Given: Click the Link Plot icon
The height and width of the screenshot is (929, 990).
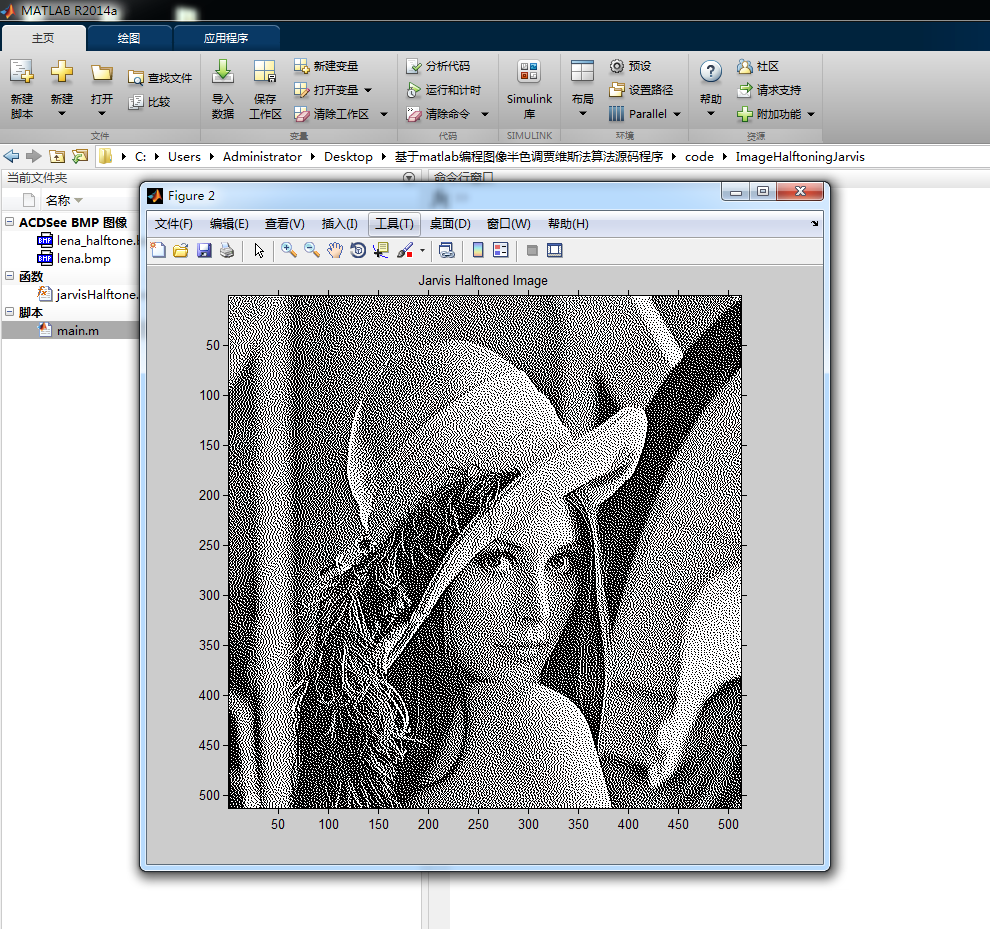Looking at the screenshot, I should coord(447,251).
